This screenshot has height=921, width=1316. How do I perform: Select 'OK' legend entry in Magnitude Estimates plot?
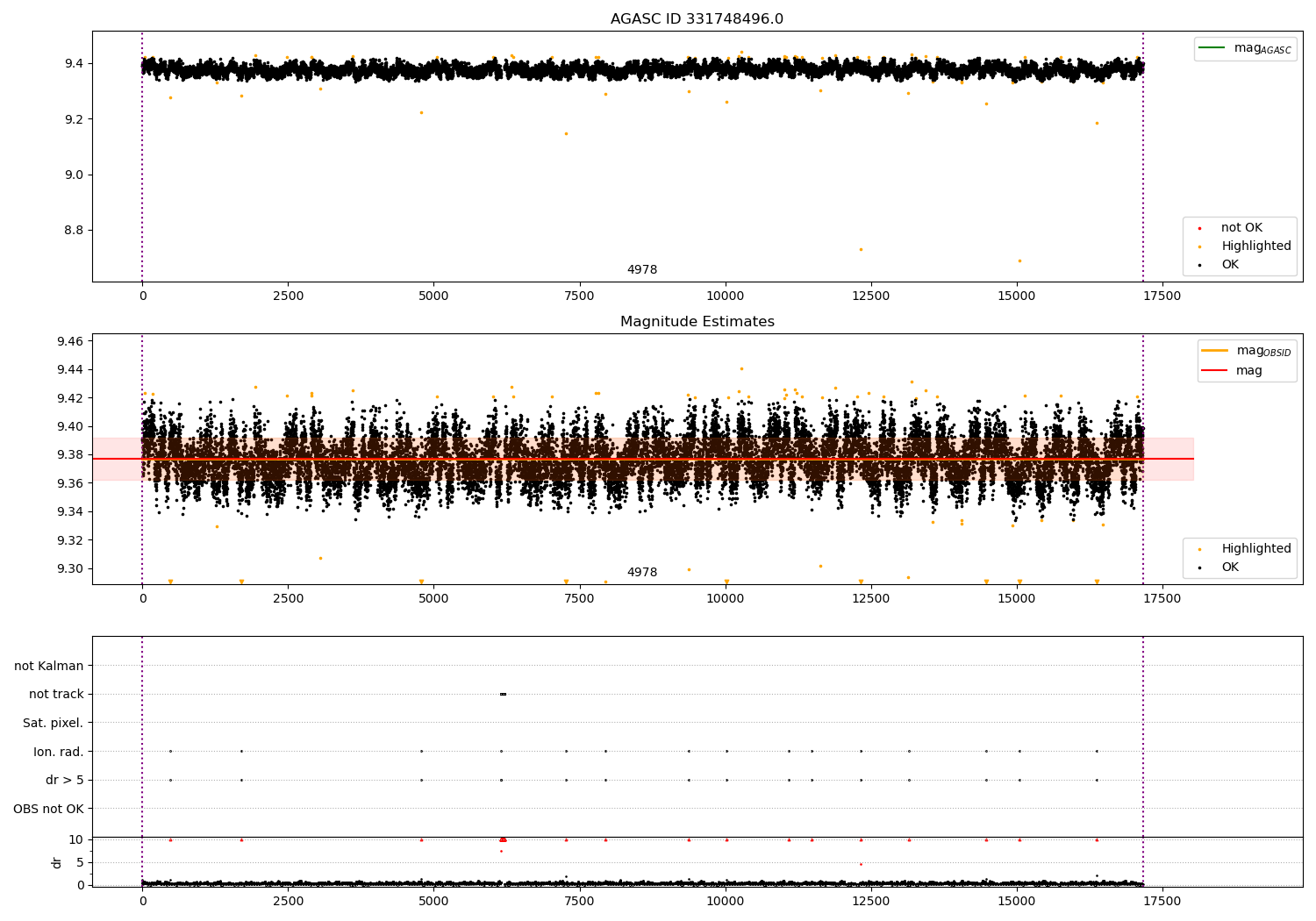(1230, 568)
